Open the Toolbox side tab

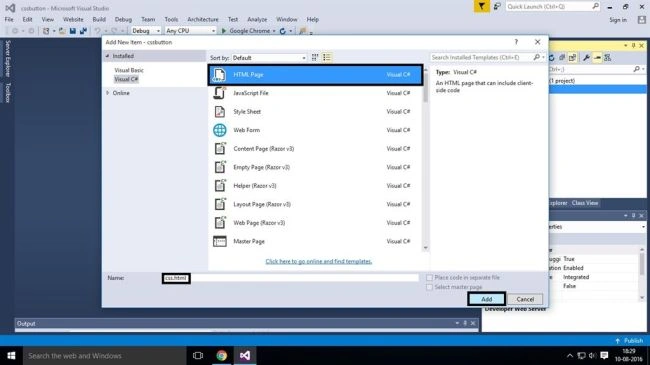(x=7, y=92)
